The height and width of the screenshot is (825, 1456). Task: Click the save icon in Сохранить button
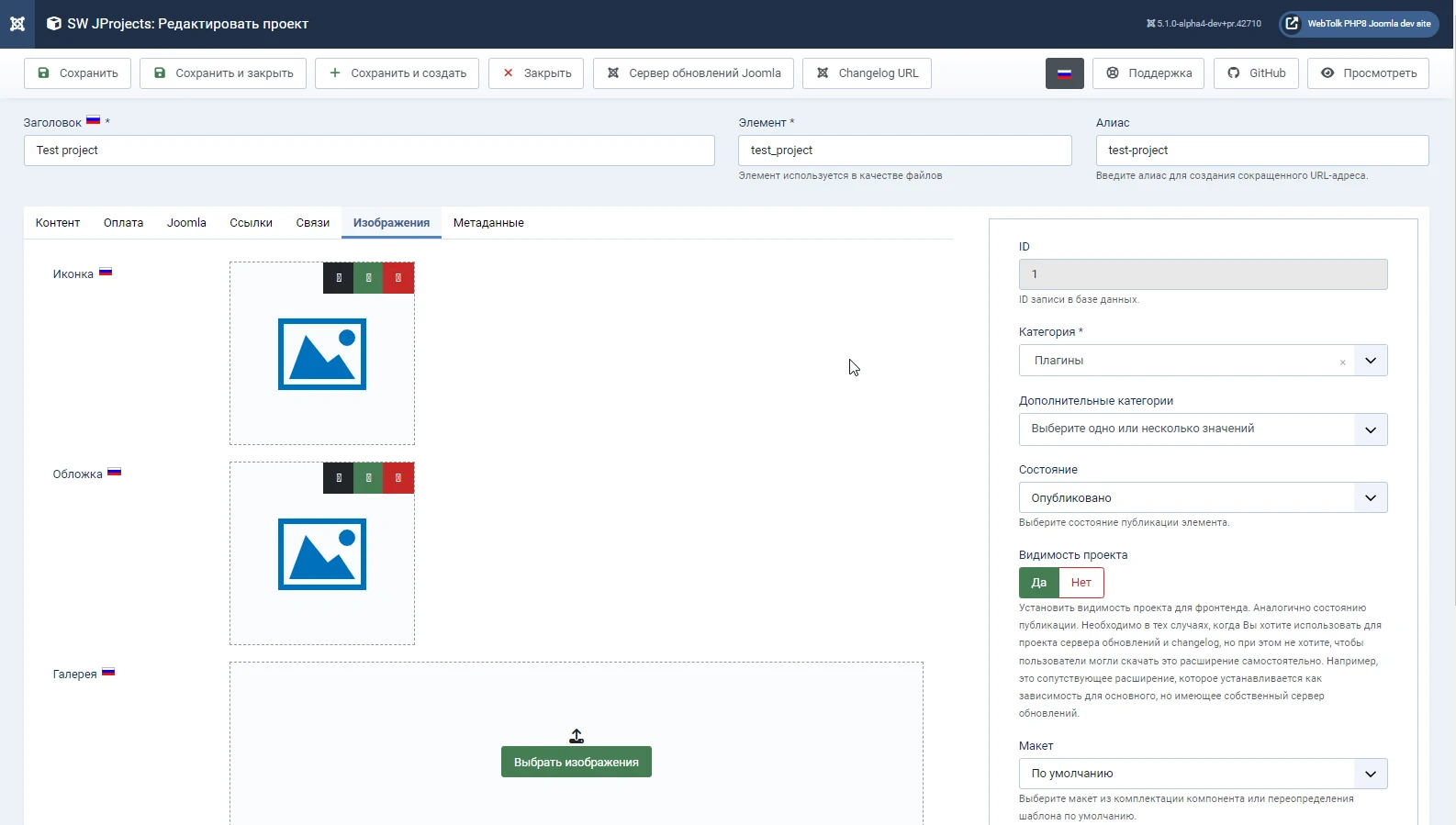tap(43, 73)
